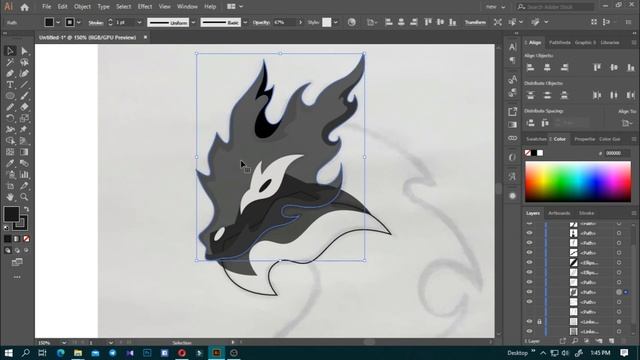The width and height of the screenshot is (640, 360).
Task: Select the Magic Wand tool
Action: [x=10, y=62]
